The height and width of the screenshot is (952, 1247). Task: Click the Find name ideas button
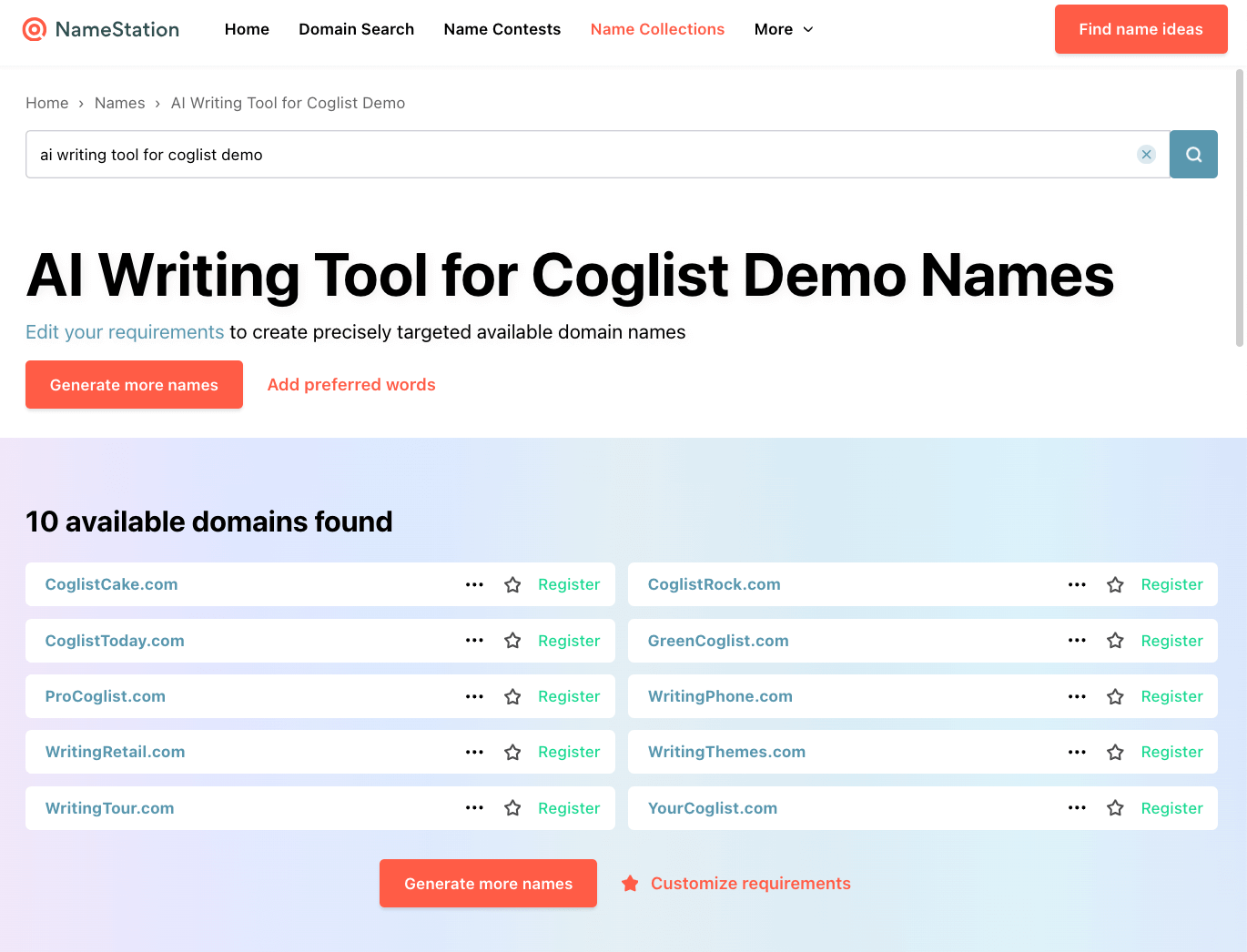[1141, 29]
